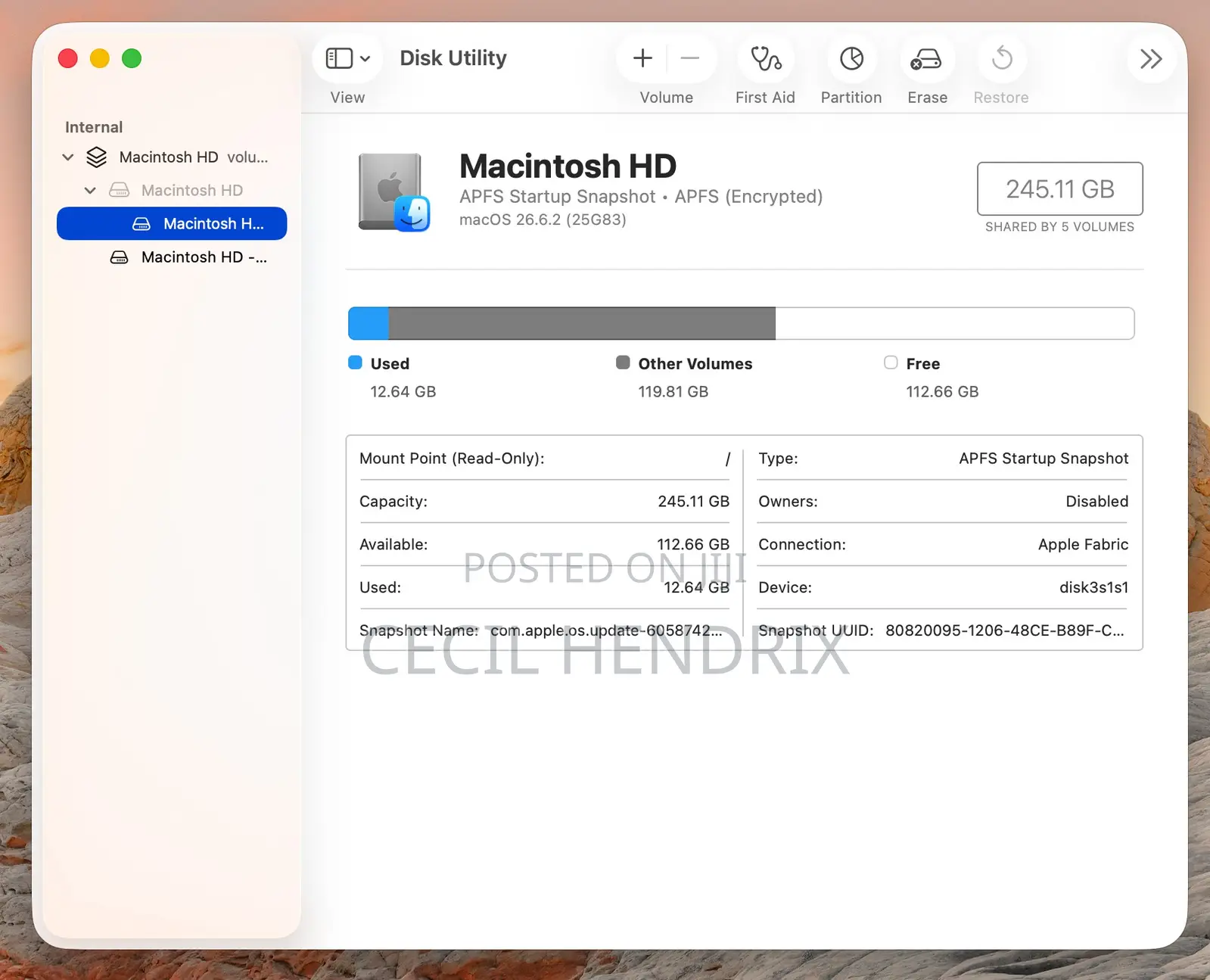Show more toolbar items via double chevron
The image size is (1210, 980).
tap(1151, 58)
